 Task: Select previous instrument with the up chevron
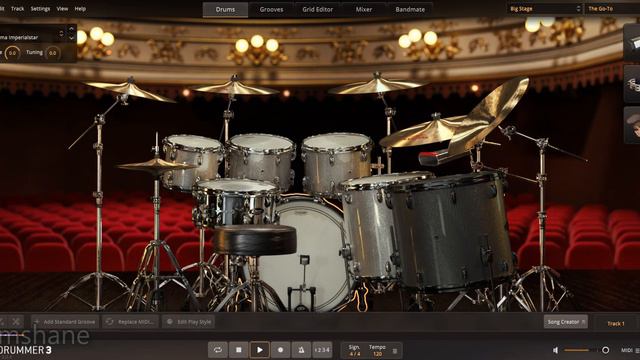71,29
